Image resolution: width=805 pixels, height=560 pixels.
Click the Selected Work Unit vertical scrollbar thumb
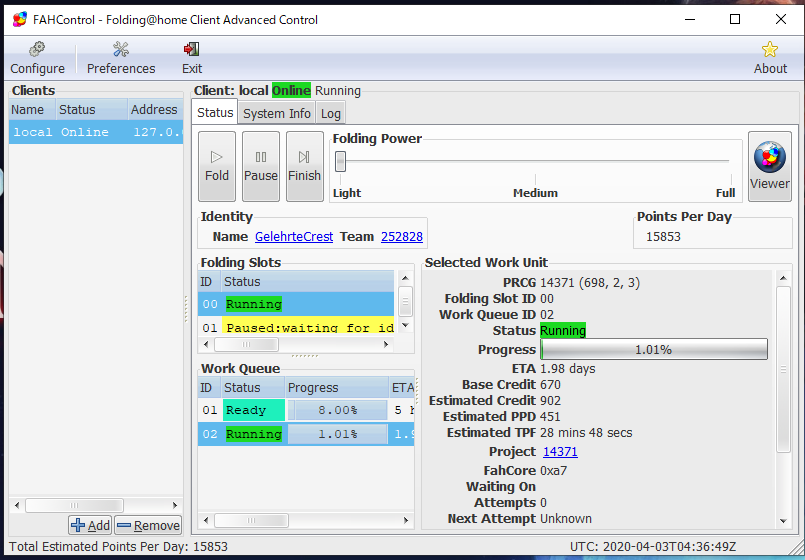[x=783, y=369]
